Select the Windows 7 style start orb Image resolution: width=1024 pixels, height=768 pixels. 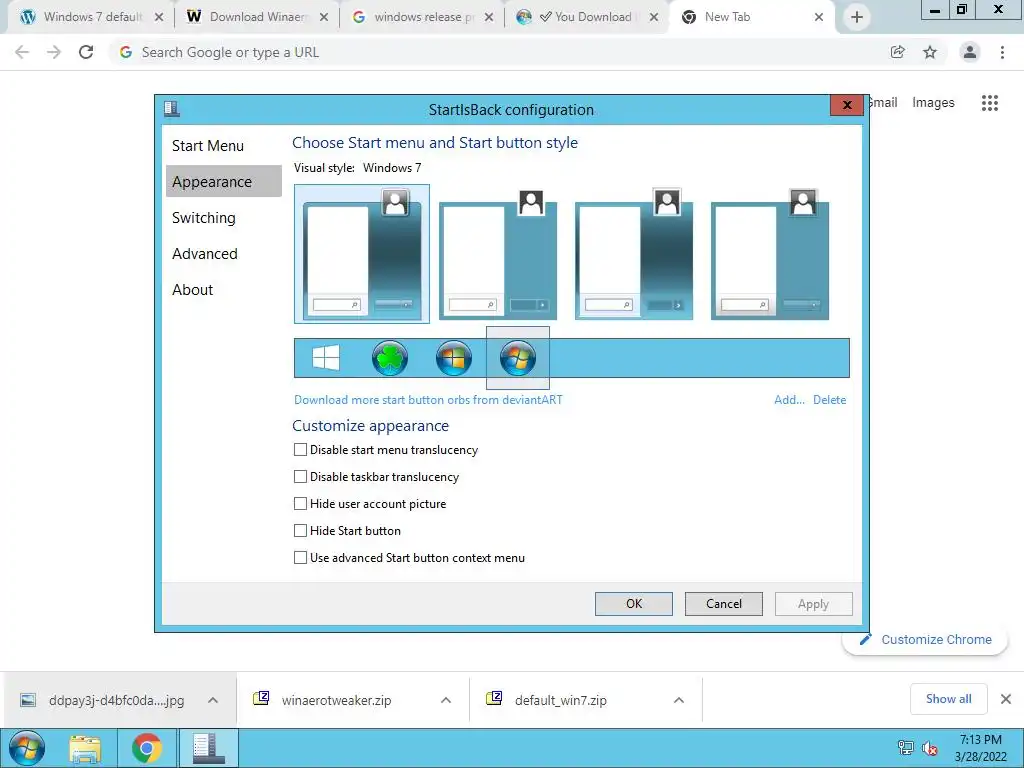pos(518,358)
